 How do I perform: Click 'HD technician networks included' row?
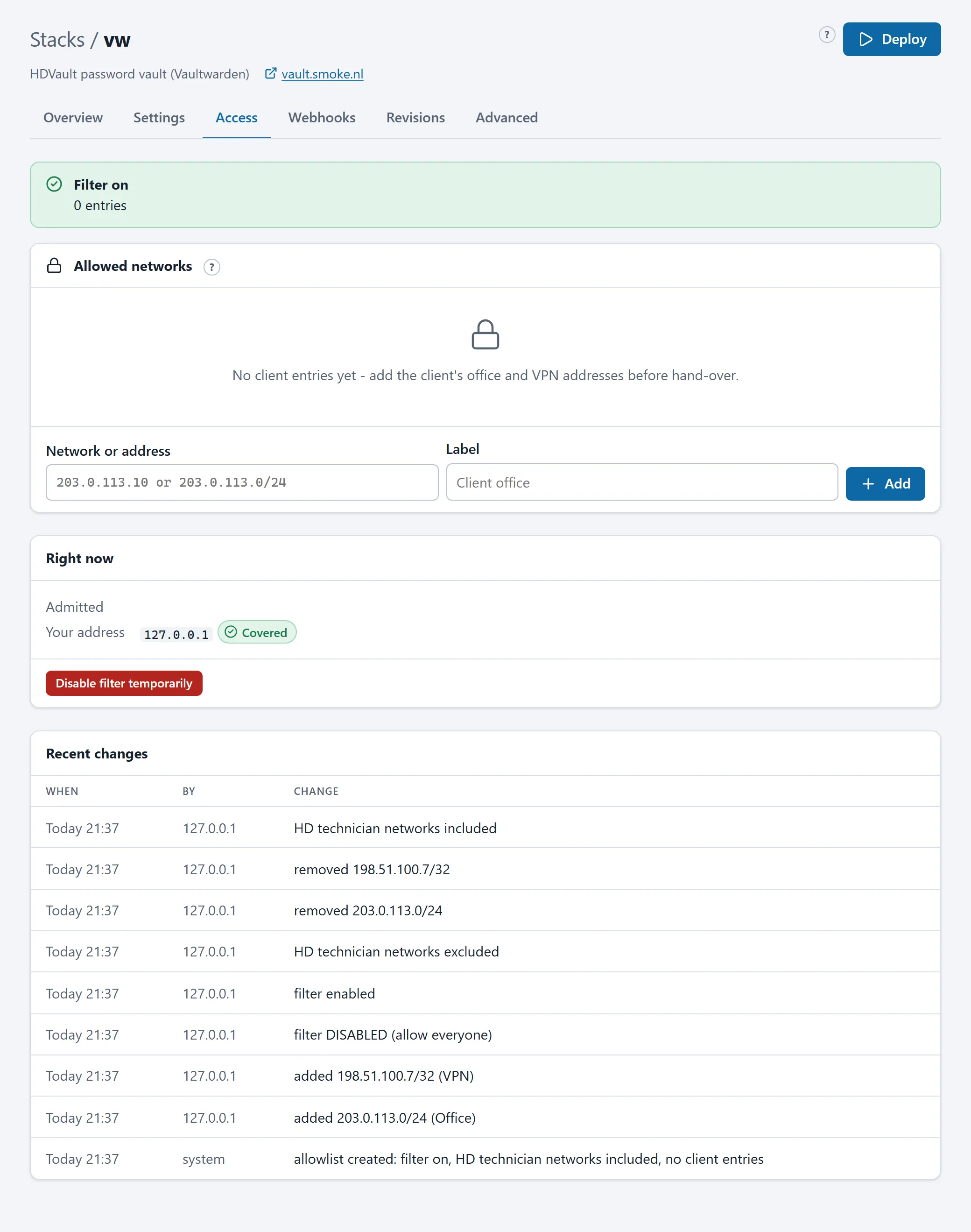point(485,828)
